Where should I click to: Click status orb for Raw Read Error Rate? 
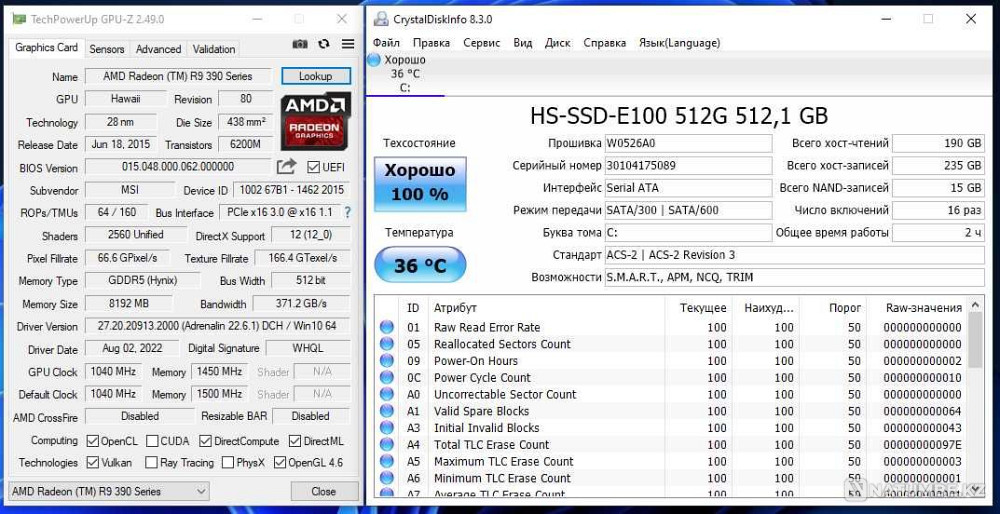(387, 327)
